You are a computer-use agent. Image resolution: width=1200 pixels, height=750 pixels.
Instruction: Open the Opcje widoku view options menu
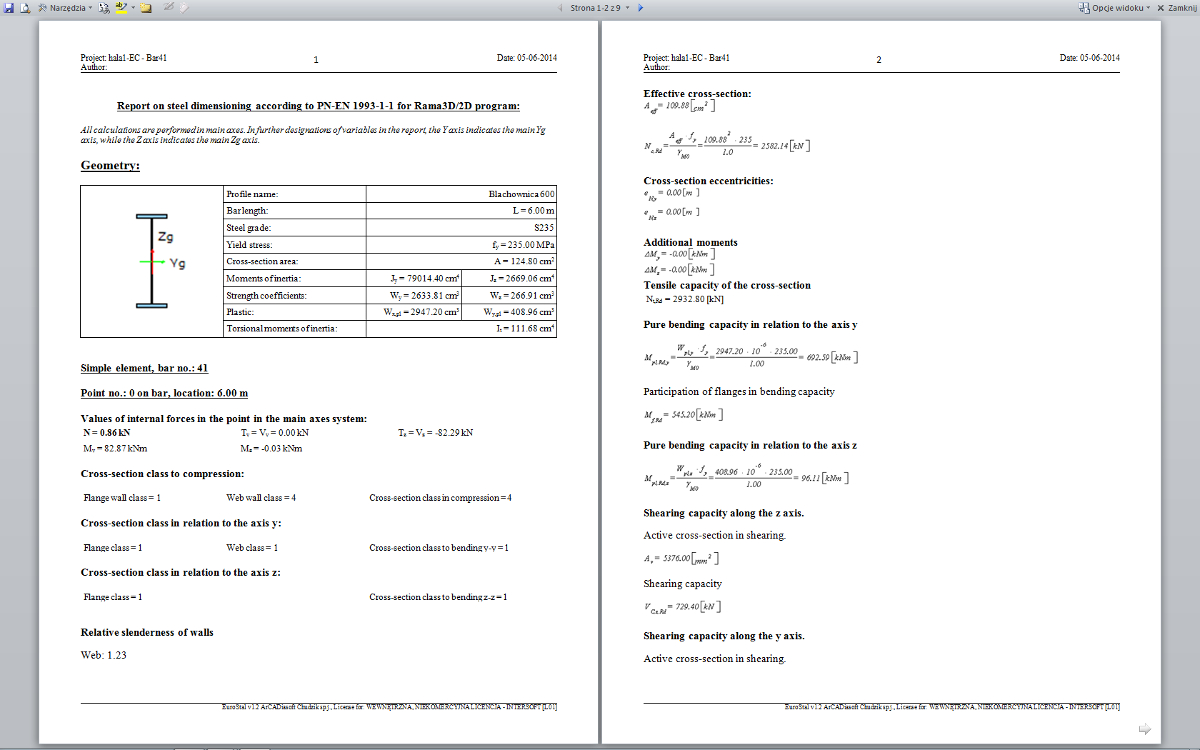pos(1114,8)
